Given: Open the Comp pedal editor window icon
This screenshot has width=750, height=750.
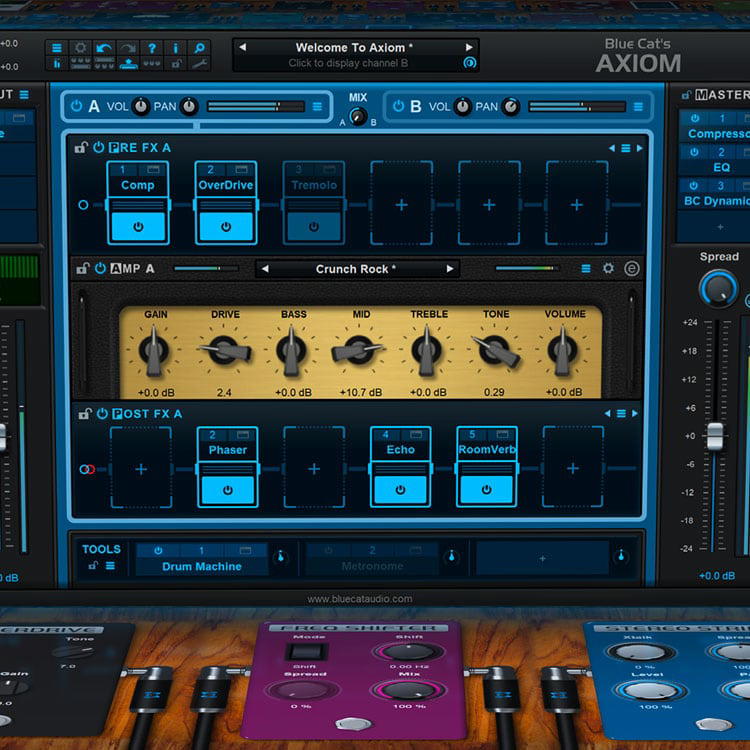Looking at the screenshot, I should [153, 170].
